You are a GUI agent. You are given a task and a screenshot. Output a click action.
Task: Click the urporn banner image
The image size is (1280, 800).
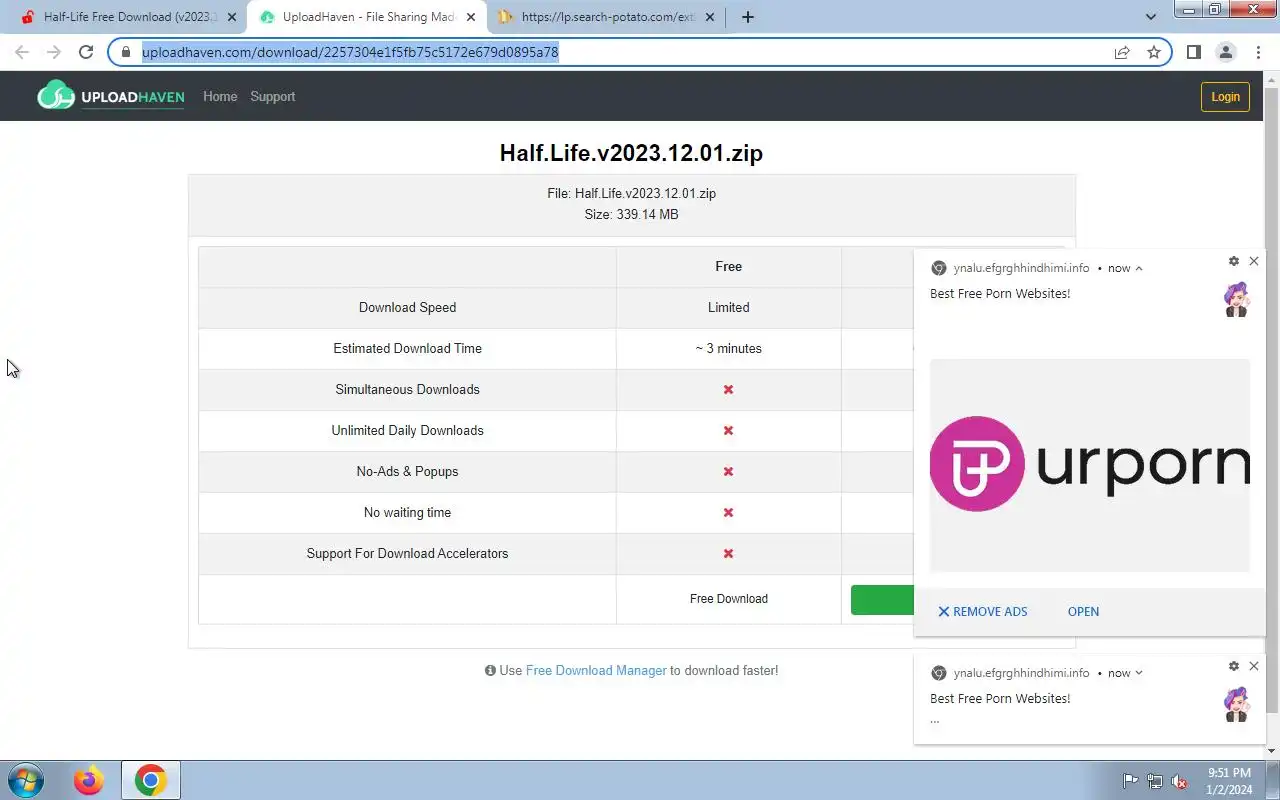coord(1089,465)
